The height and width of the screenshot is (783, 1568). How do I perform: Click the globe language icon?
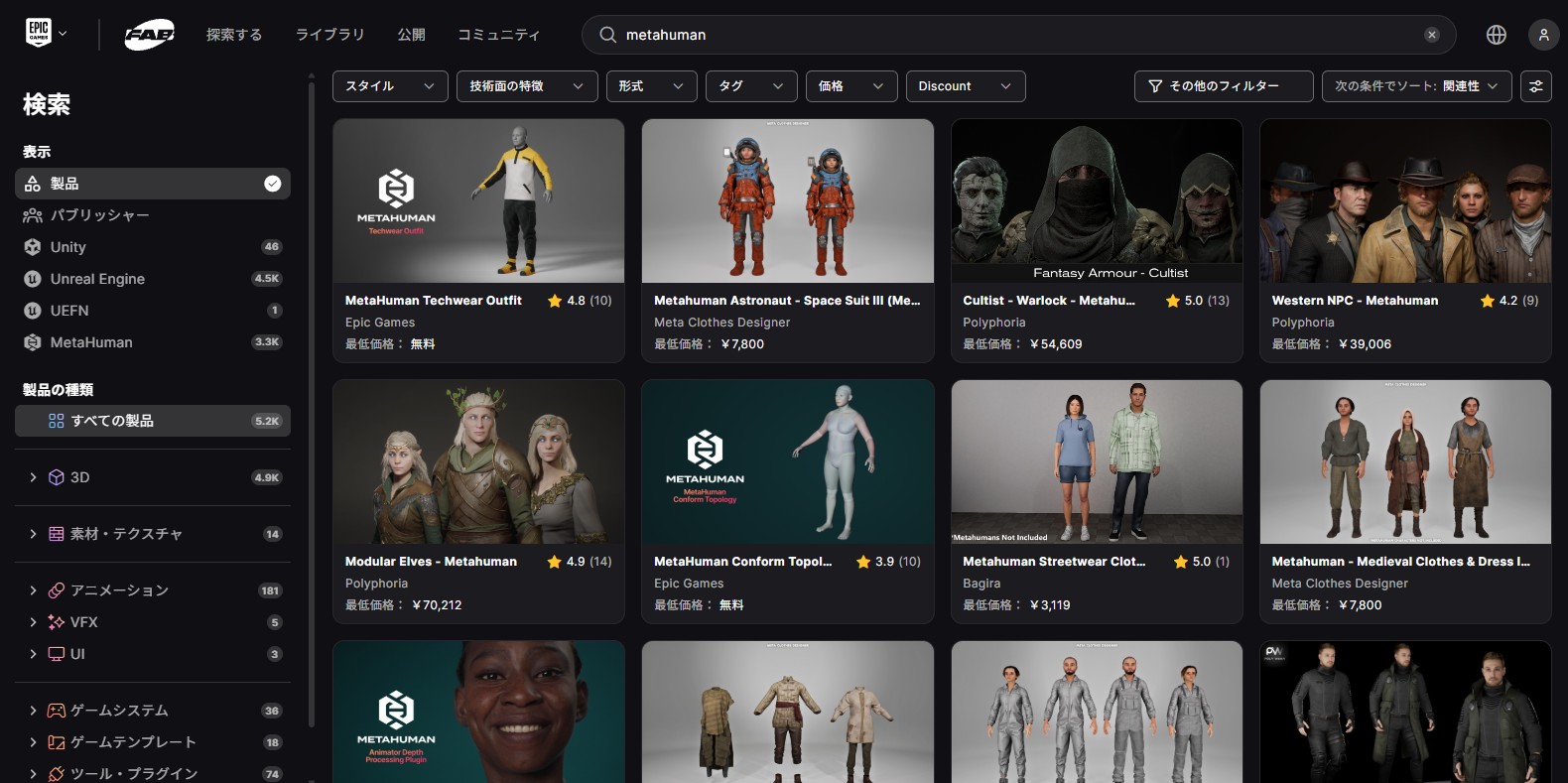point(1496,35)
